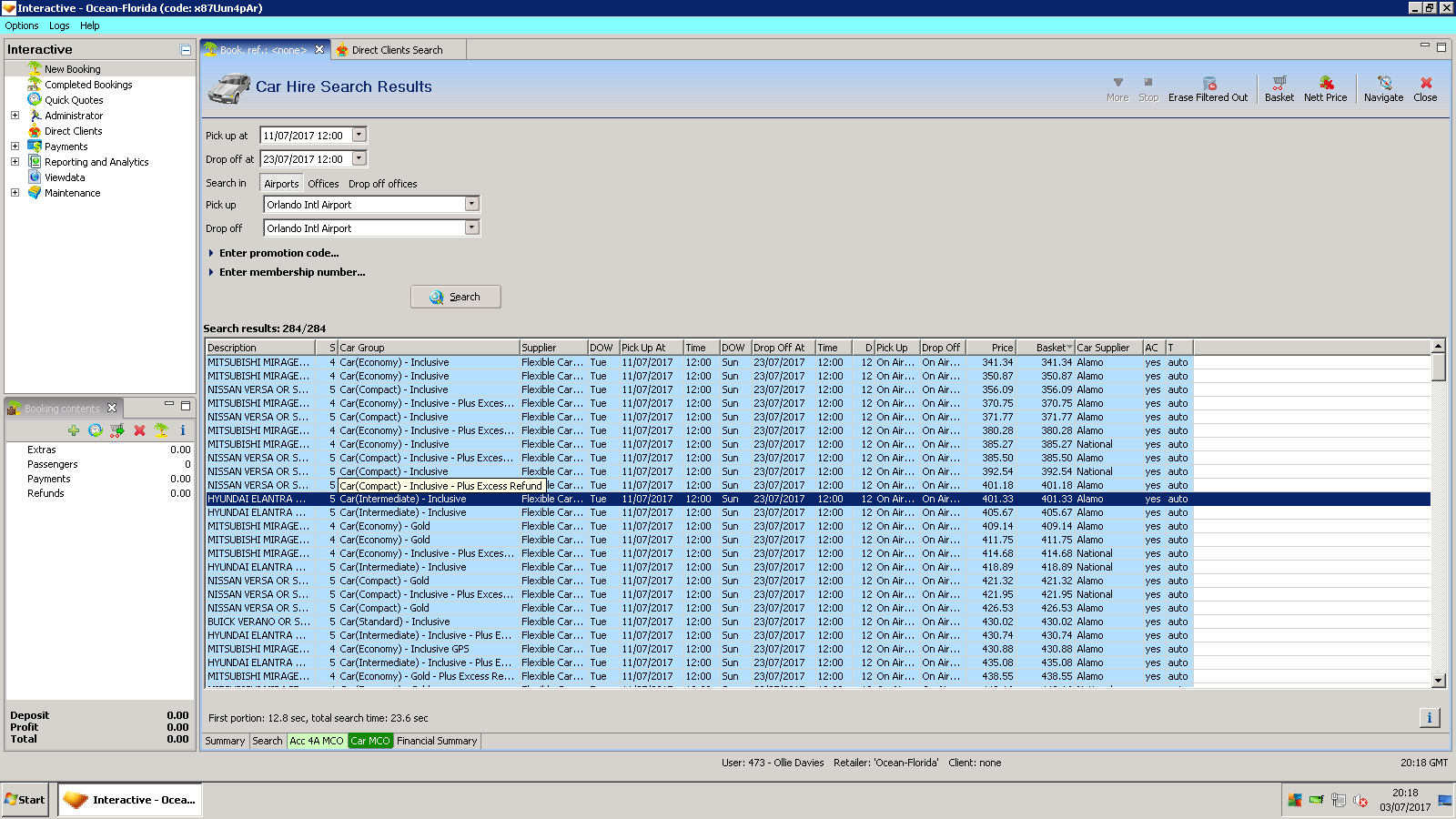Click the Windows Start button
1456x819 pixels.
(25, 800)
